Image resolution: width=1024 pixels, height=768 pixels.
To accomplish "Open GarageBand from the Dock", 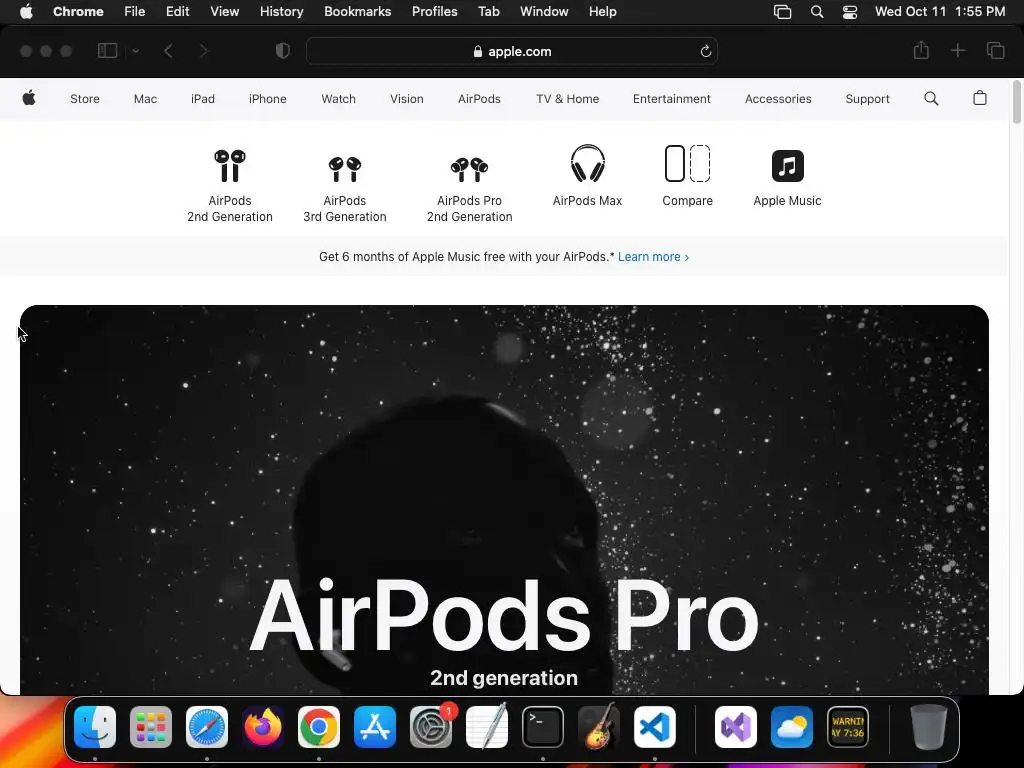I will pyautogui.click(x=599, y=727).
